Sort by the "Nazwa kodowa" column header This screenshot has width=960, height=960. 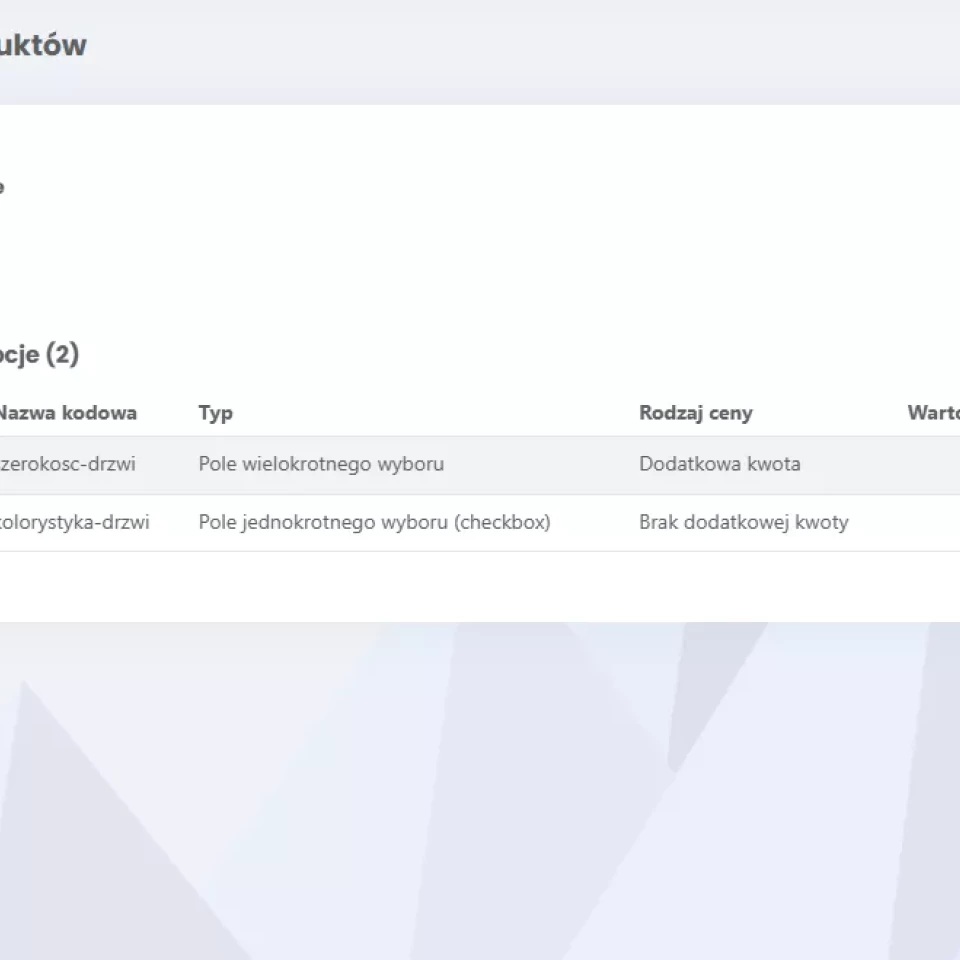click(66, 413)
